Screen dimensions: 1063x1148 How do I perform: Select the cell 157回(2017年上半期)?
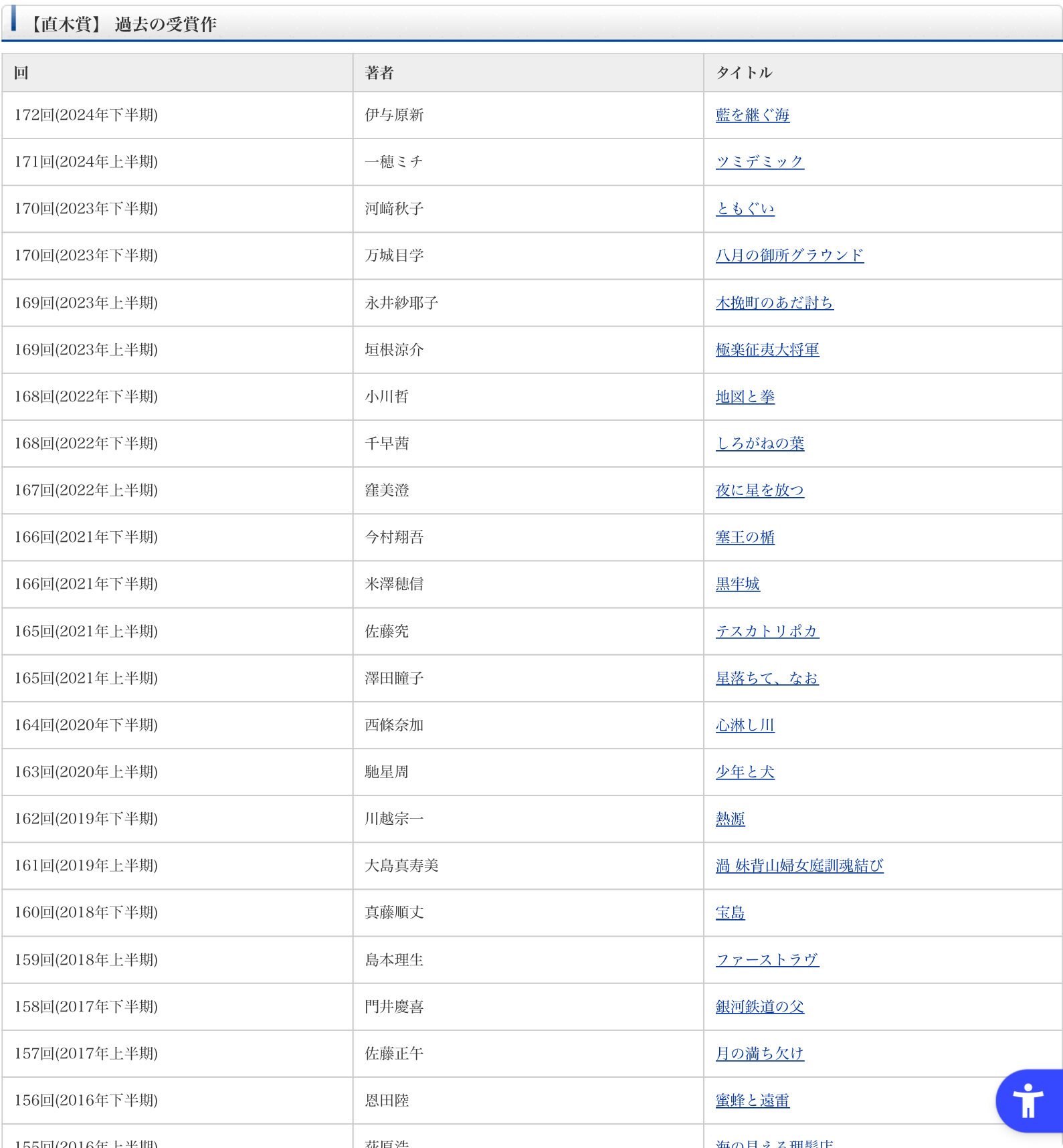(x=177, y=1054)
